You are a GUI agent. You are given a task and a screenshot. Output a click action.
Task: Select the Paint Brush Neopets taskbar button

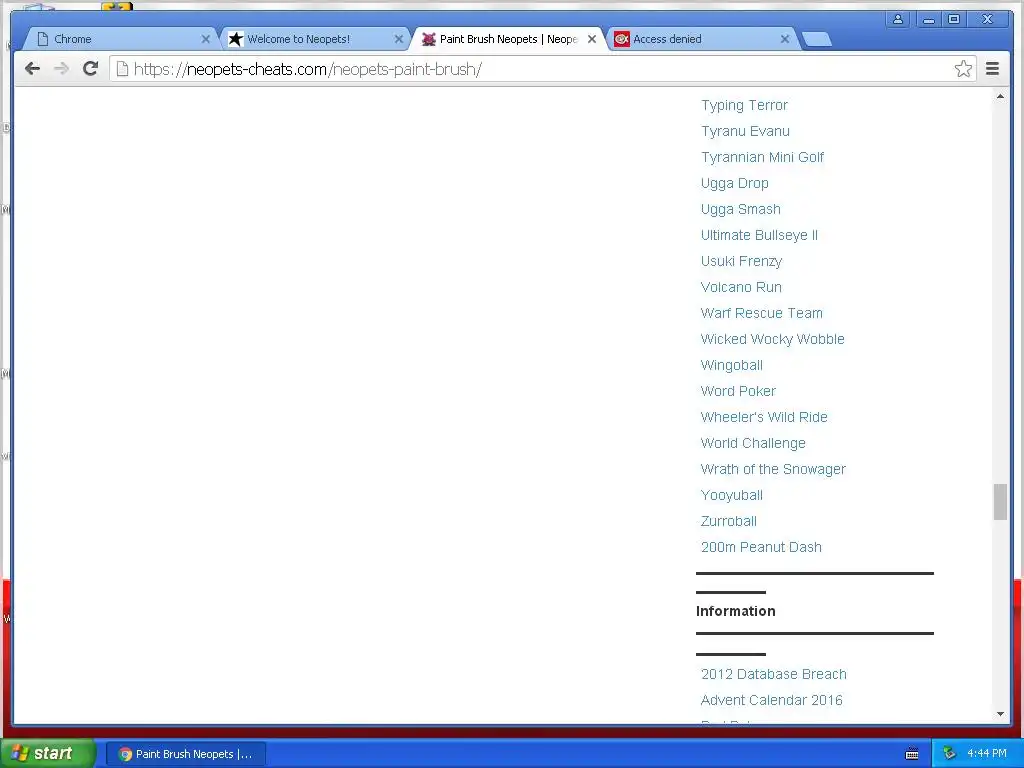click(186, 754)
